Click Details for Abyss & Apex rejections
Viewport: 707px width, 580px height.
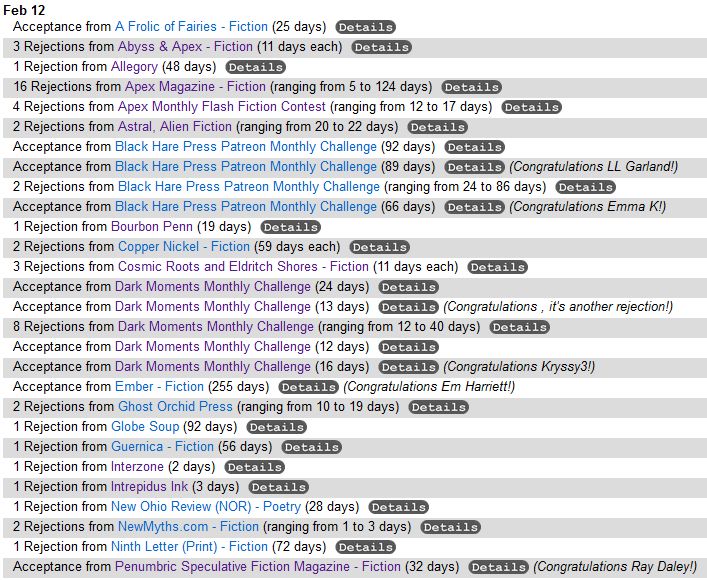pos(381,47)
